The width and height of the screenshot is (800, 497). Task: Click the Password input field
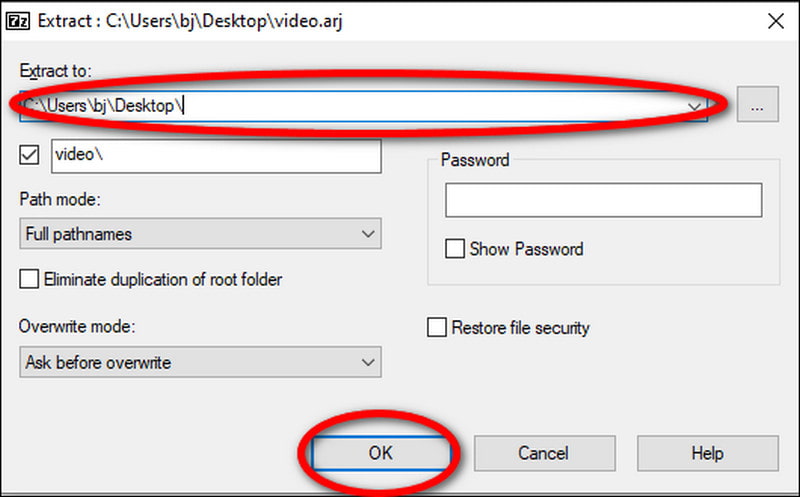click(603, 200)
